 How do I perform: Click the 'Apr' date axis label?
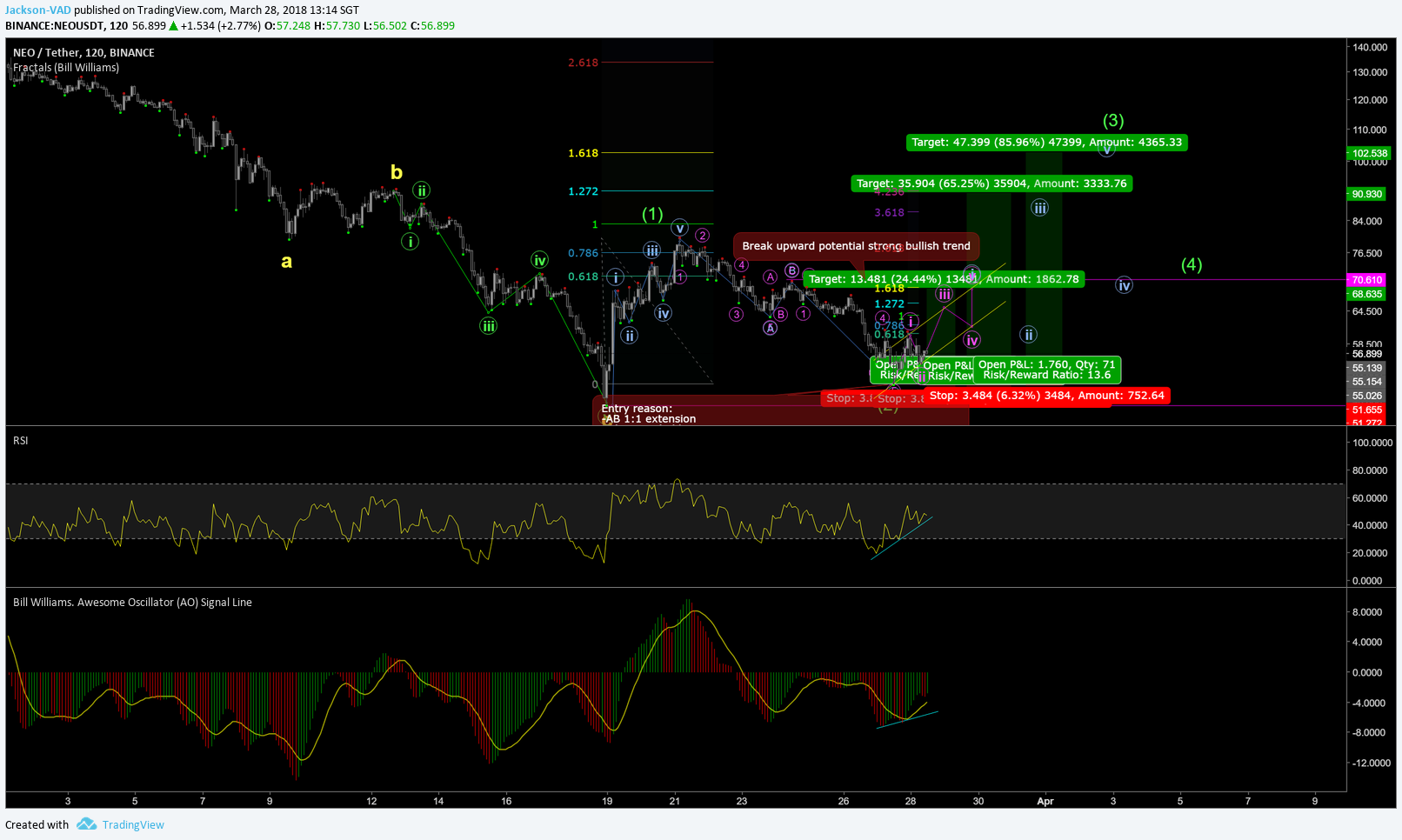(1045, 801)
